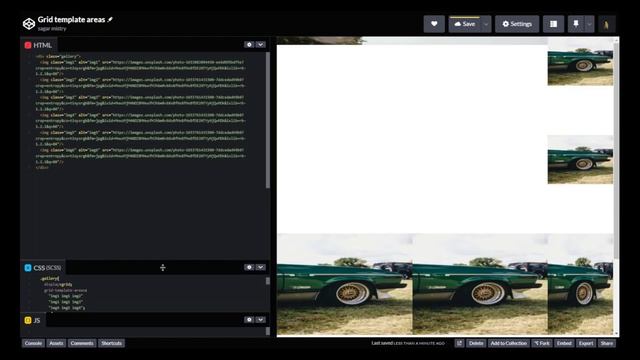Open CSS editor settings gear
Viewport: 640px width, 360px height.
pos(249,267)
